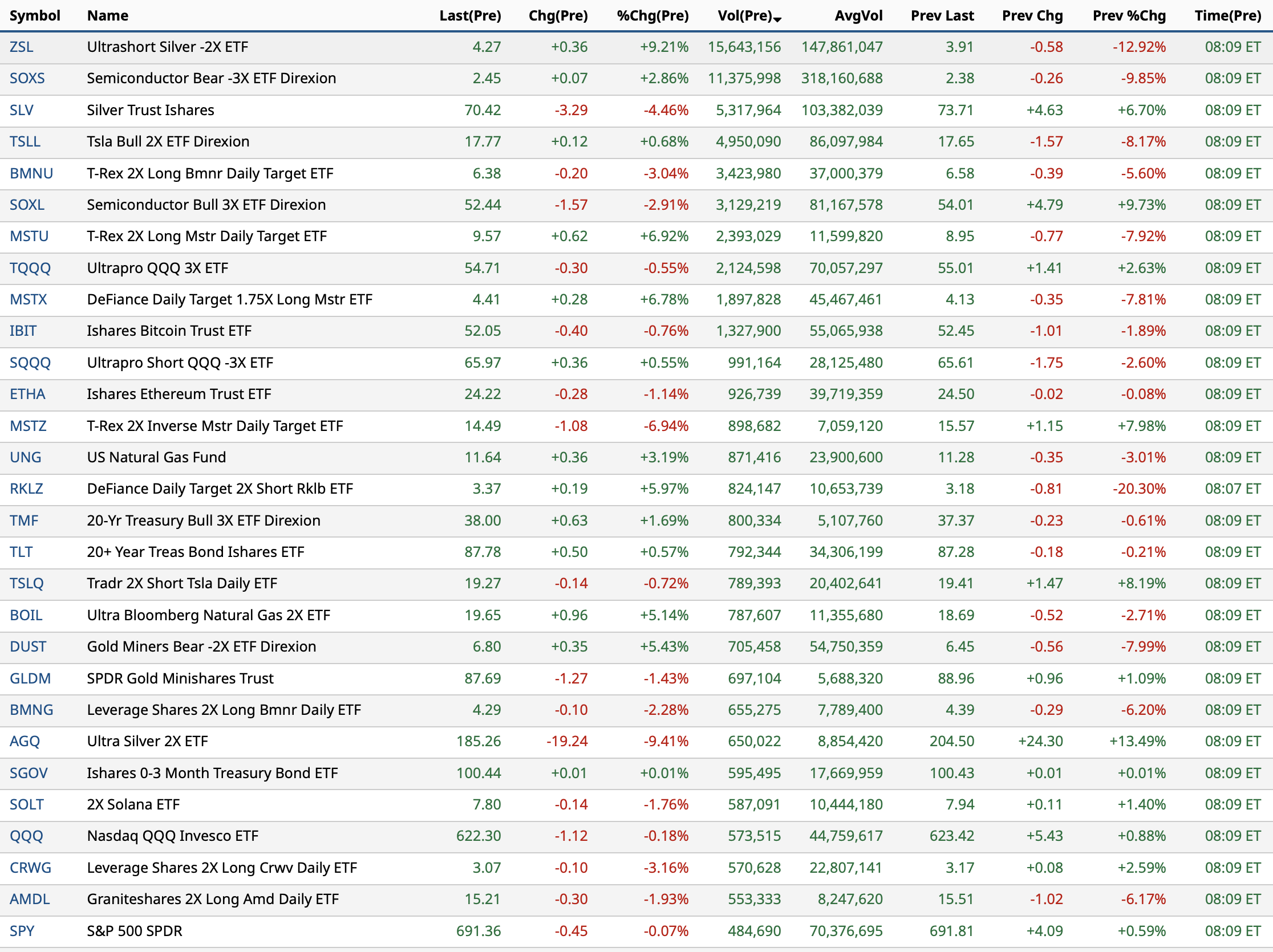Open the IBIT ticker link
The width and height of the screenshot is (1273, 952).
[23, 331]
